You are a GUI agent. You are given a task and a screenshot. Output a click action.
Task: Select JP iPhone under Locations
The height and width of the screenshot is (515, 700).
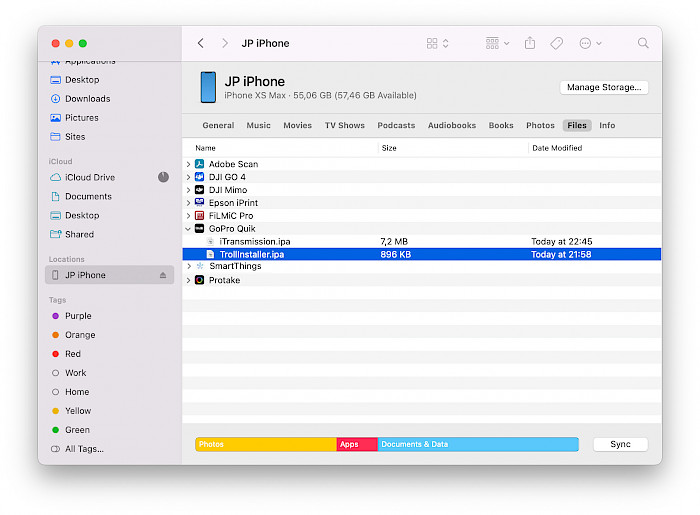pyautogui.click(x=109, y=275)
